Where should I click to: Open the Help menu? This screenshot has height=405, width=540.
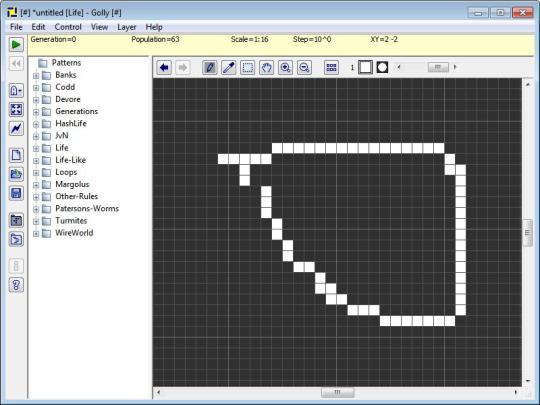154,27
